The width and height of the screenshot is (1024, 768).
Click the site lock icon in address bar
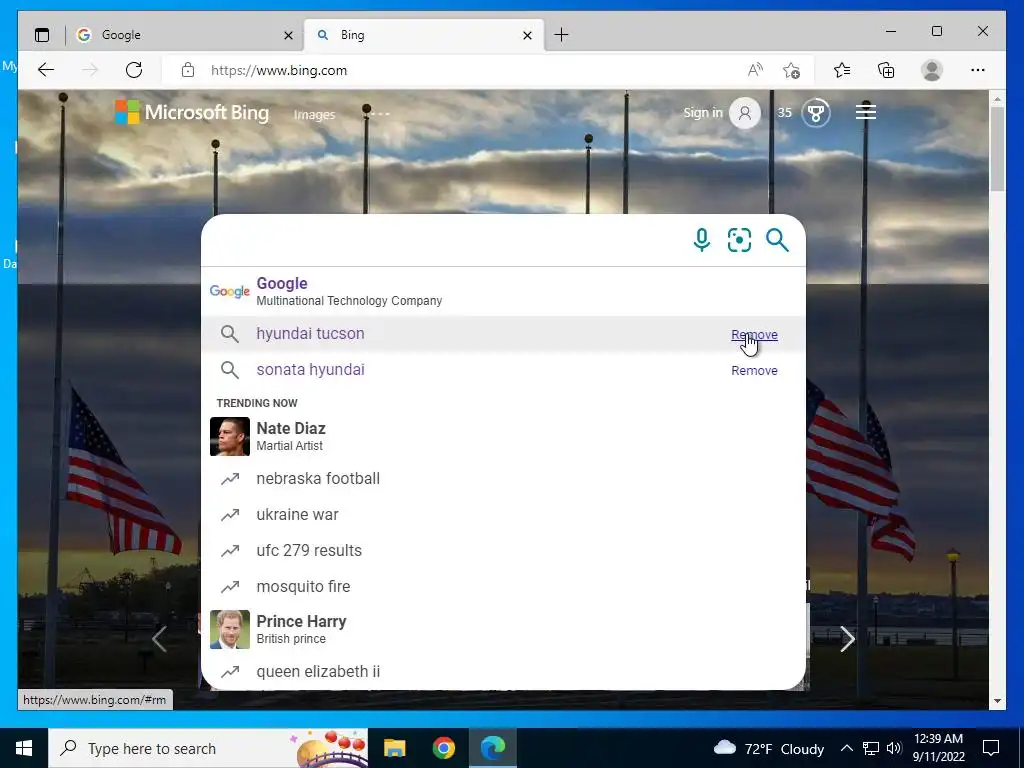(x=188, y=70)
